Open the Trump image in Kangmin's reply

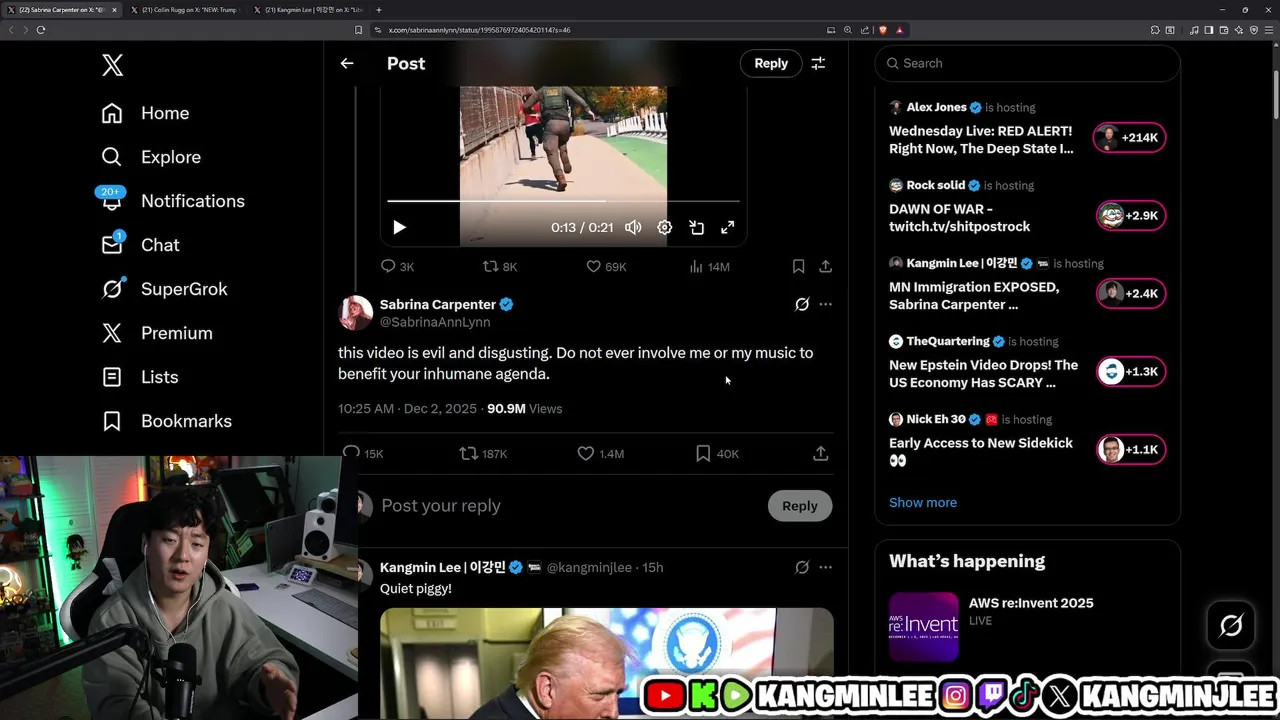606,663
